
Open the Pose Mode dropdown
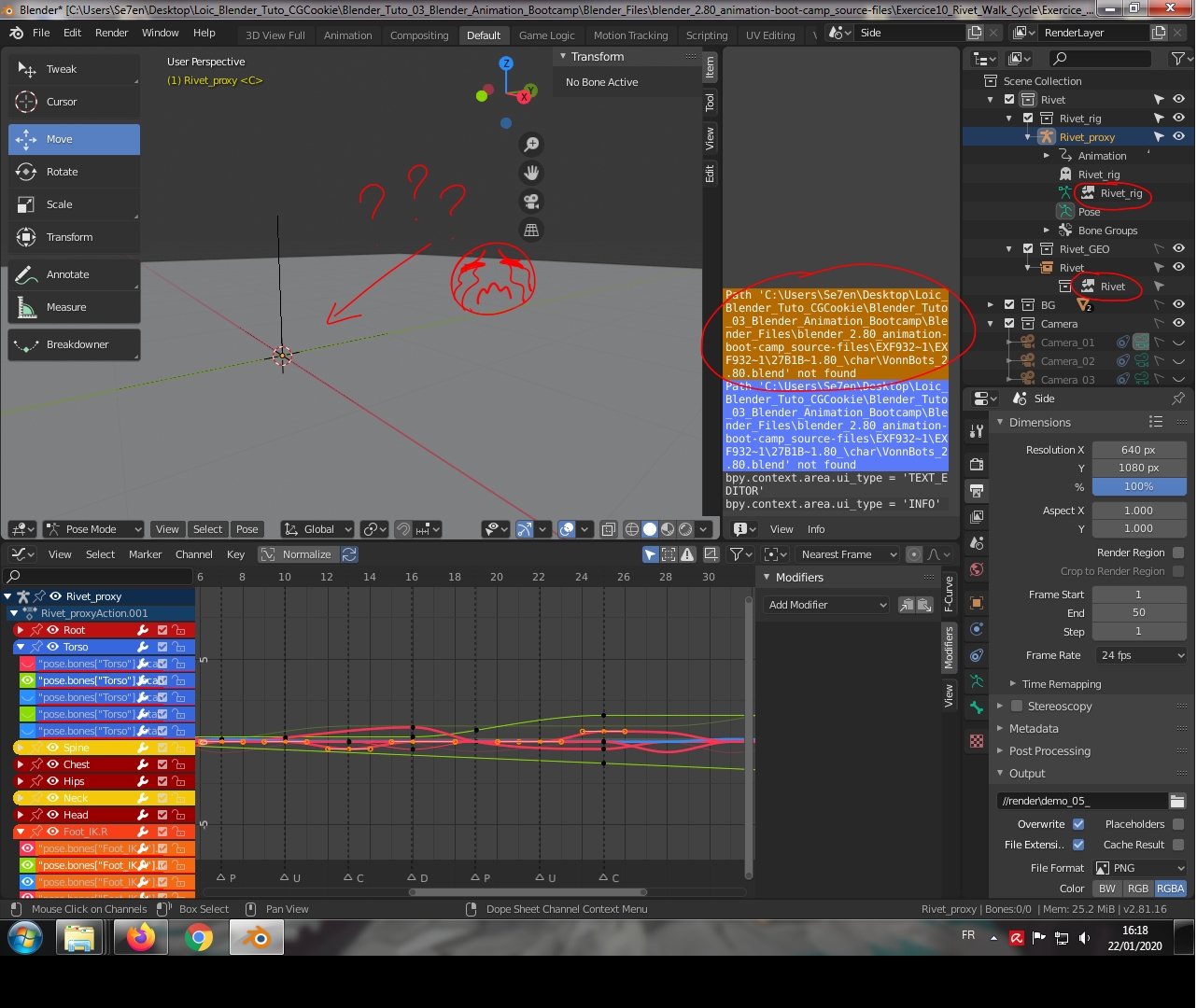point(93,529)
